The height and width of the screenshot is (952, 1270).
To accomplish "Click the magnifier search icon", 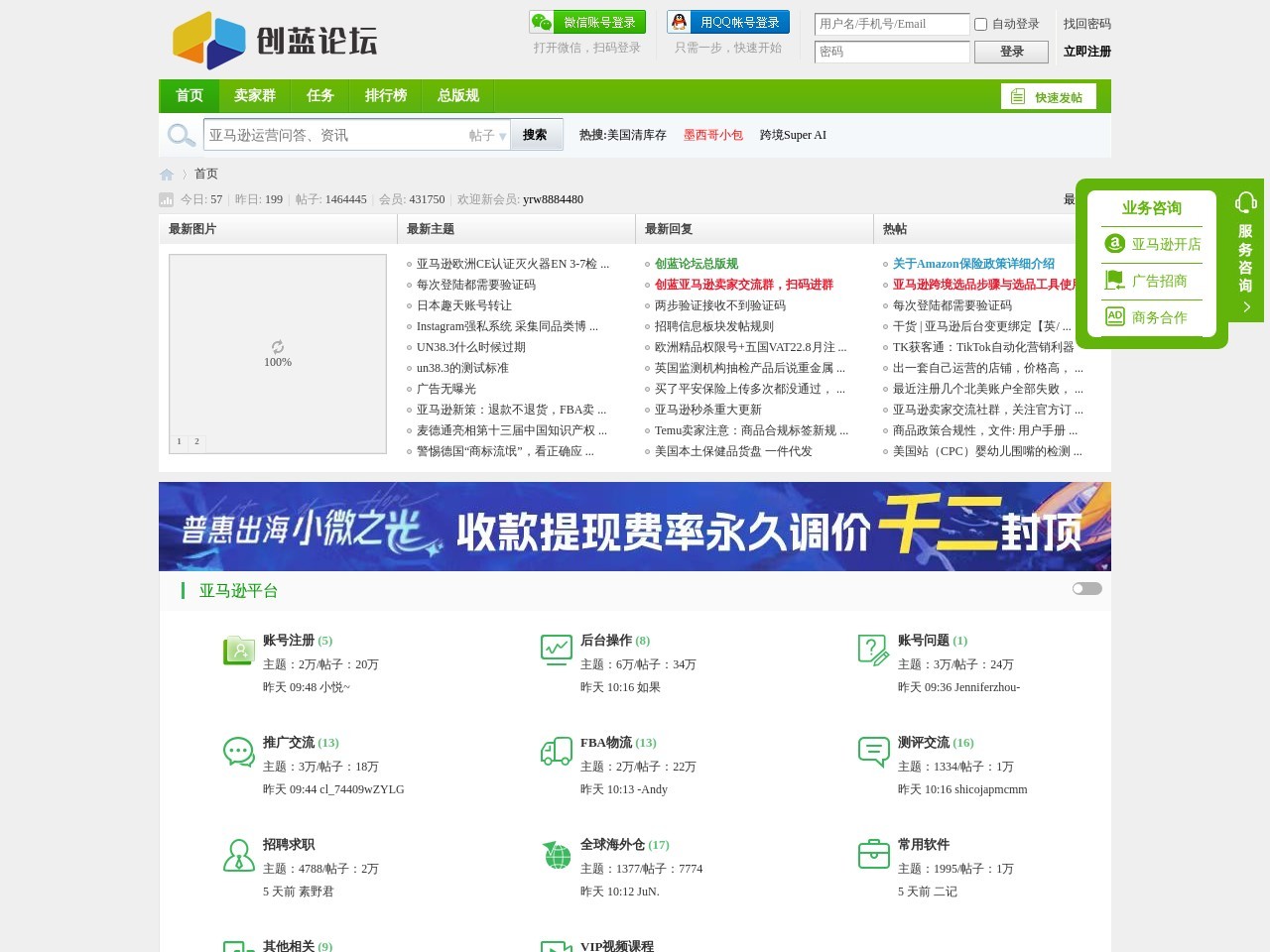I will click(x=182, y=135).
